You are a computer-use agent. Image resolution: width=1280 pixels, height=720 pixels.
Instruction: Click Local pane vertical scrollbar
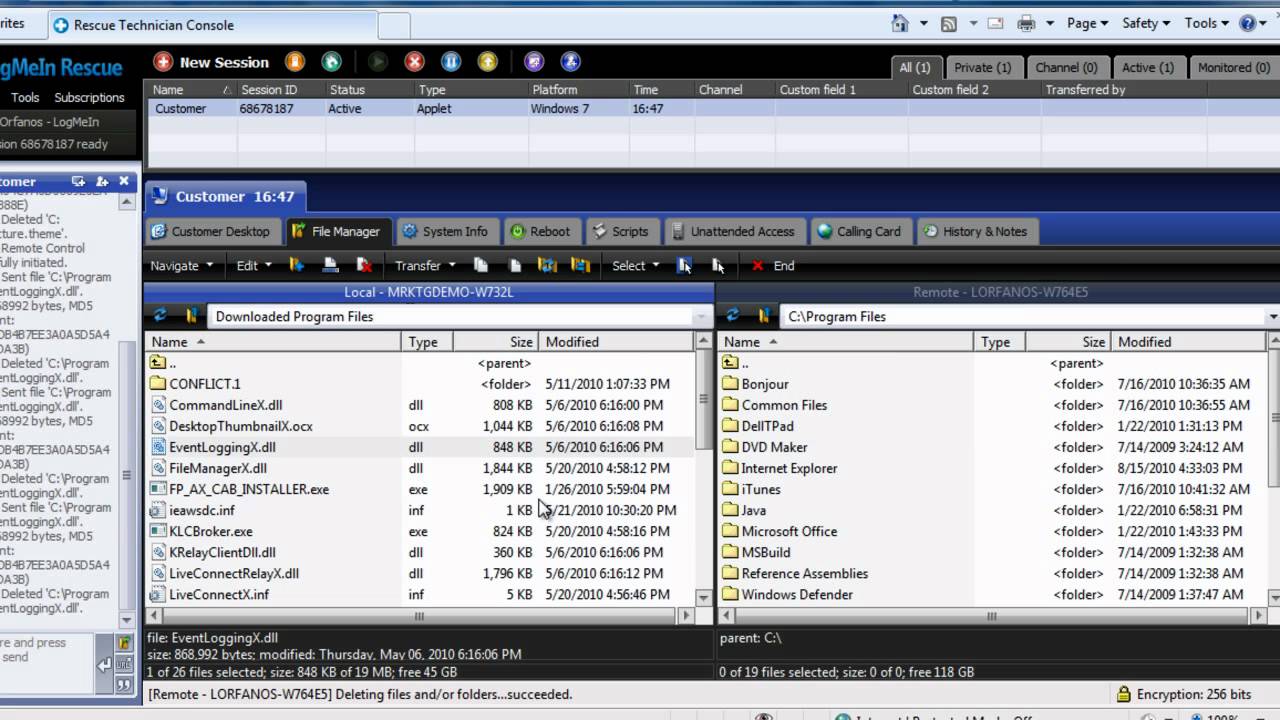click(x=703, y=467)
